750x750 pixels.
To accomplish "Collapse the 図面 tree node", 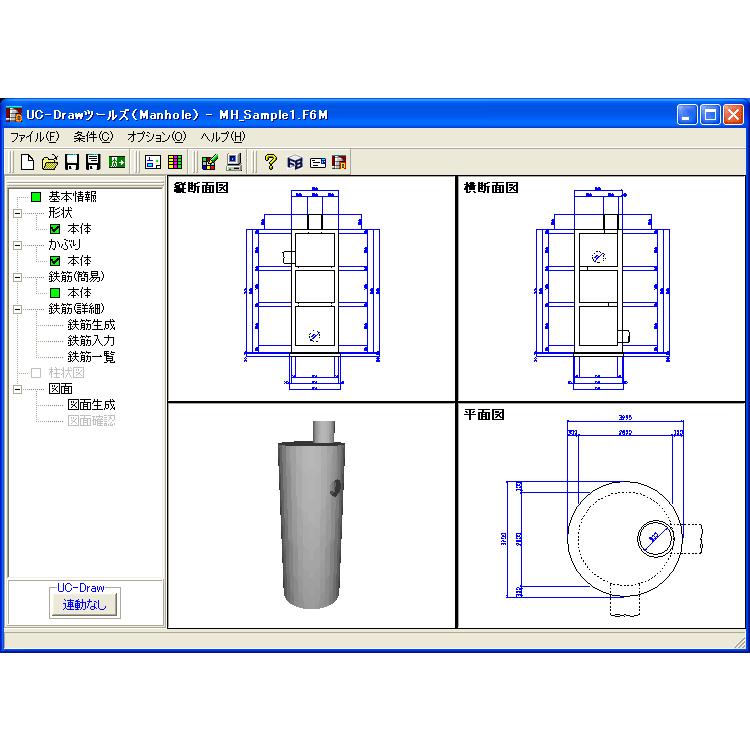I will [x=17, y=389].
